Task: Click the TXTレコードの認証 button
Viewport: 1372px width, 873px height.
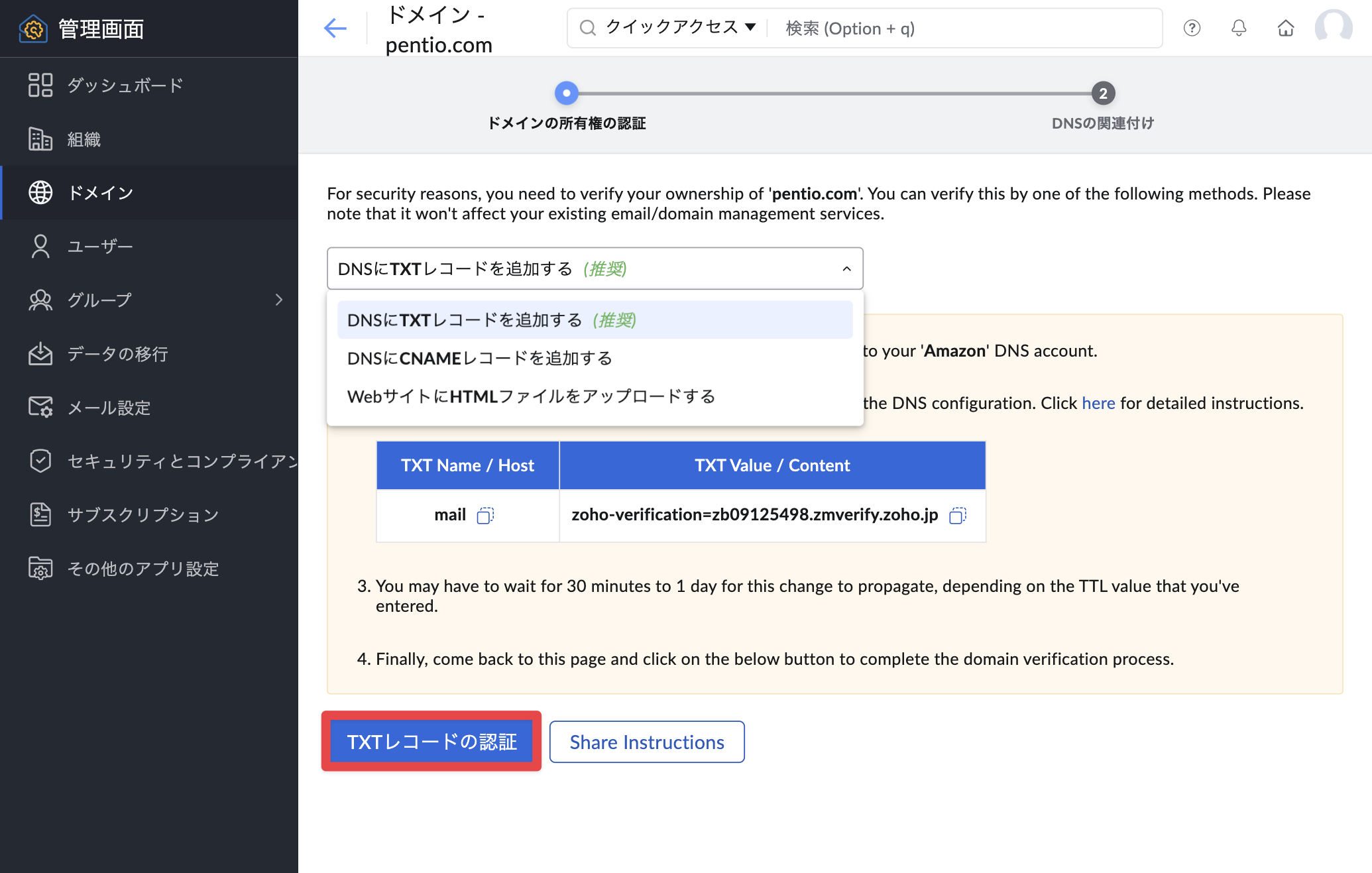Action: click(431, 742)
